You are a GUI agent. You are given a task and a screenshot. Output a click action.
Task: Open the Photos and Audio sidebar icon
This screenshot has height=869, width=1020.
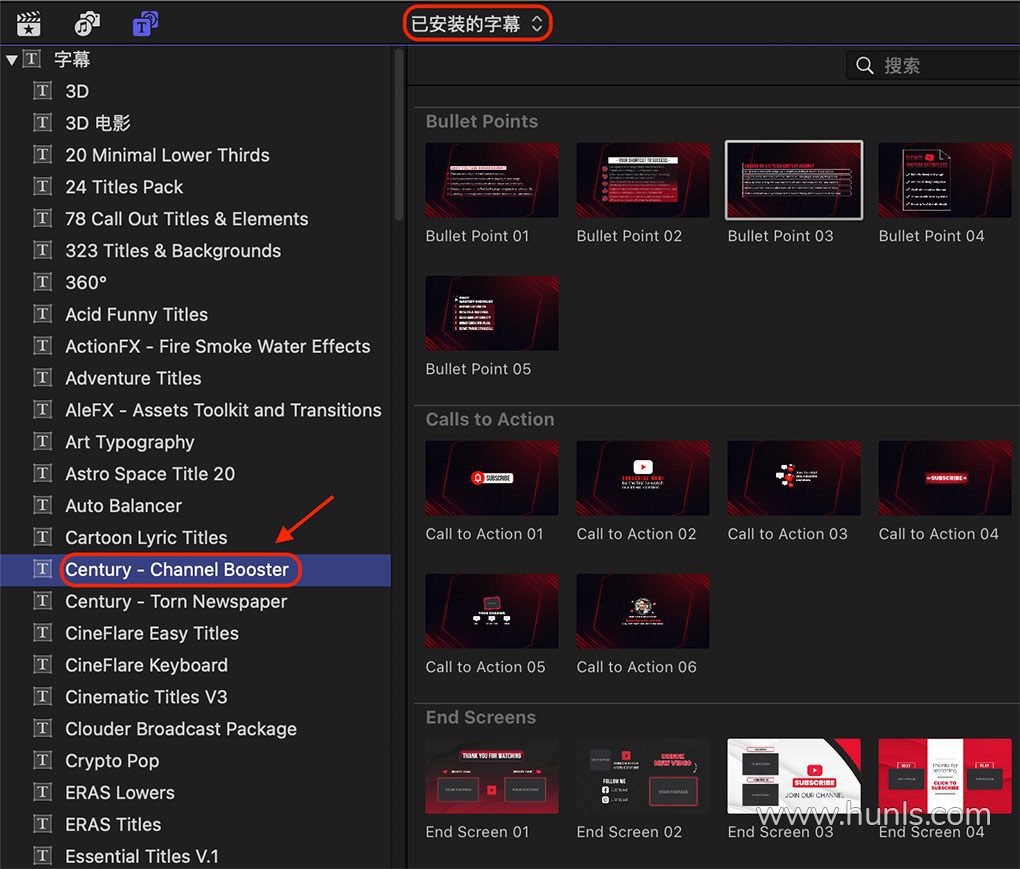(x=87, y=24)
